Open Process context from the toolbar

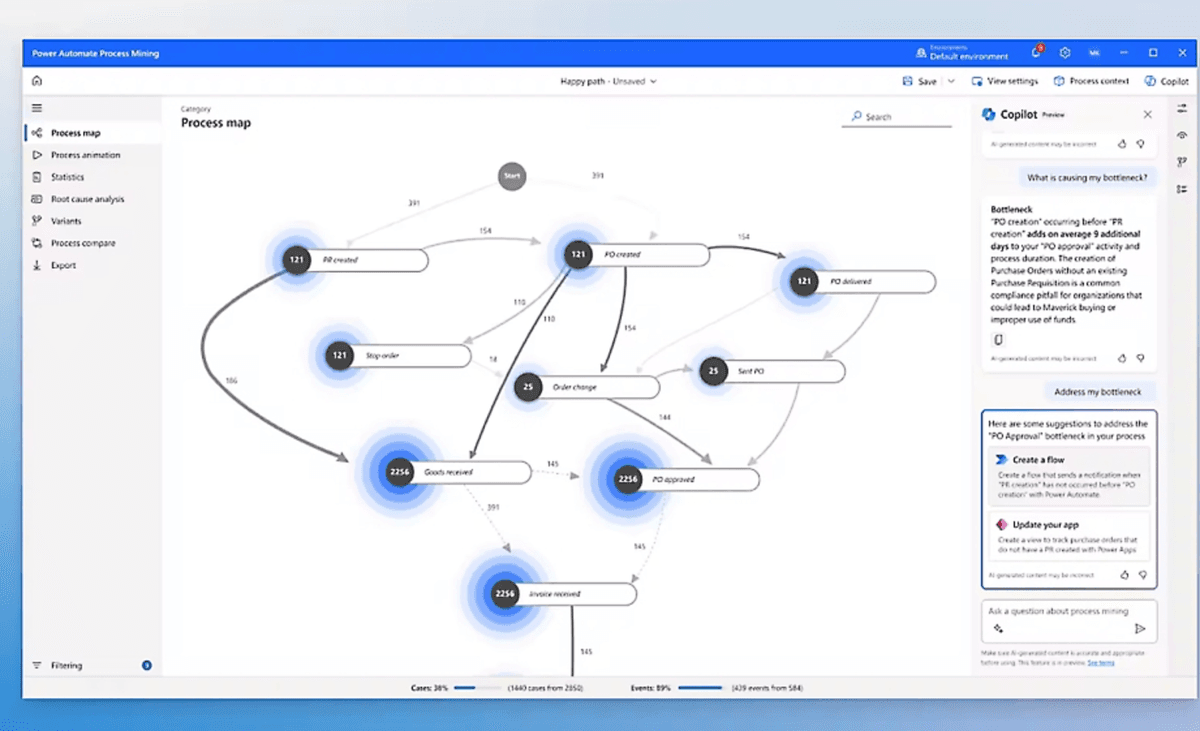coord(1090,81)
